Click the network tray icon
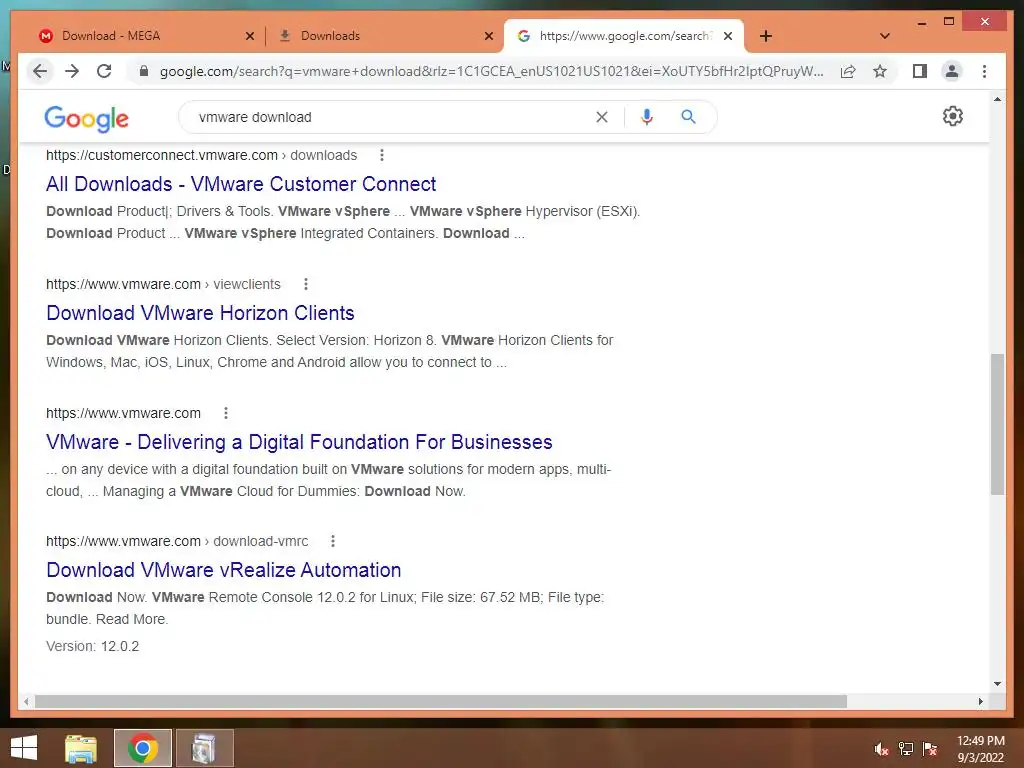 906,749
